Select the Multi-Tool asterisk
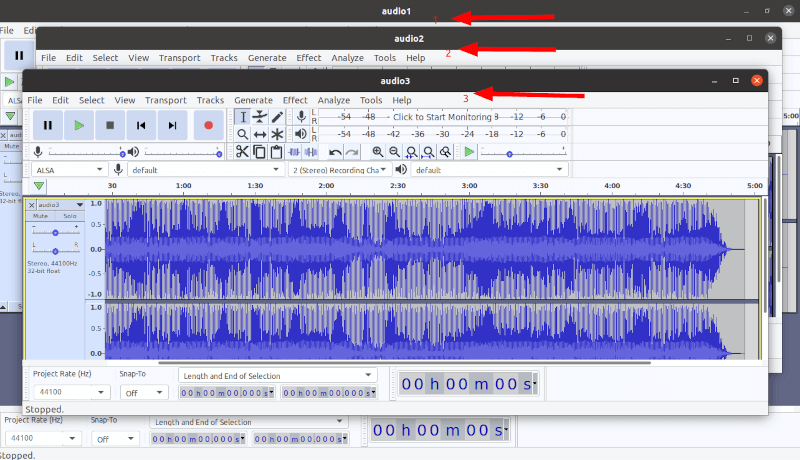This screenshot has height=460, width=800. pos(277,134)
